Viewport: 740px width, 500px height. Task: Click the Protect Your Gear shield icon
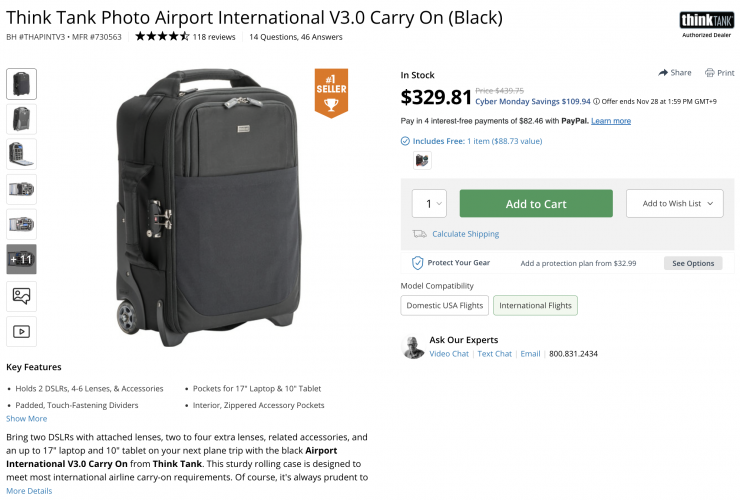418,263
